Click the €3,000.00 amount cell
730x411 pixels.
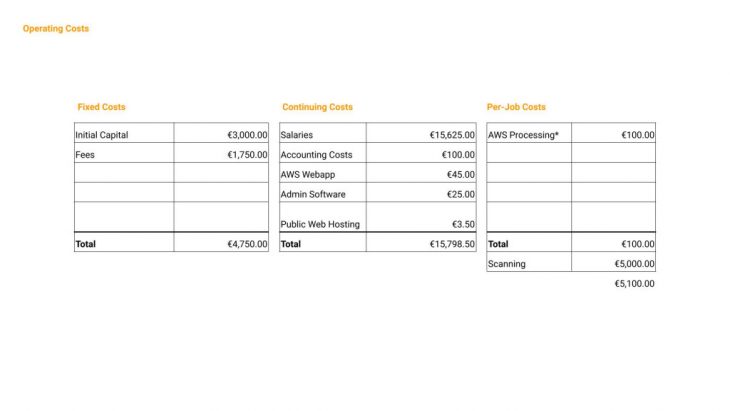point(247,135)
